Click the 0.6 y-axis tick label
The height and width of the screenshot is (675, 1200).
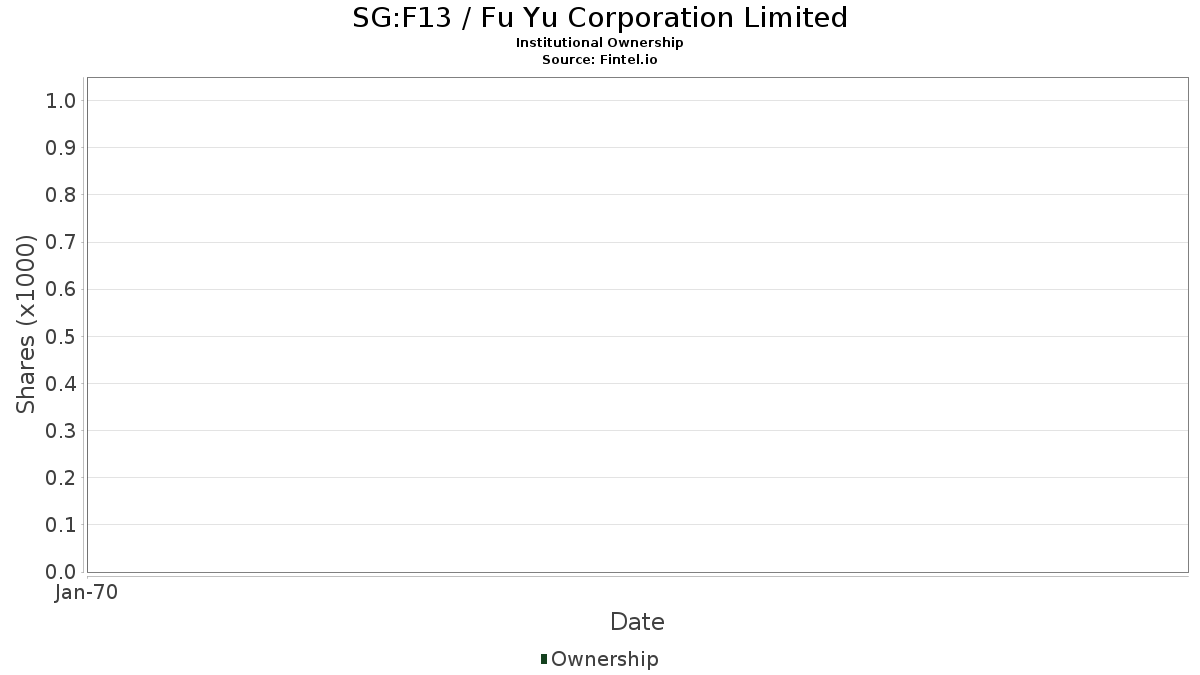(61, 289)
